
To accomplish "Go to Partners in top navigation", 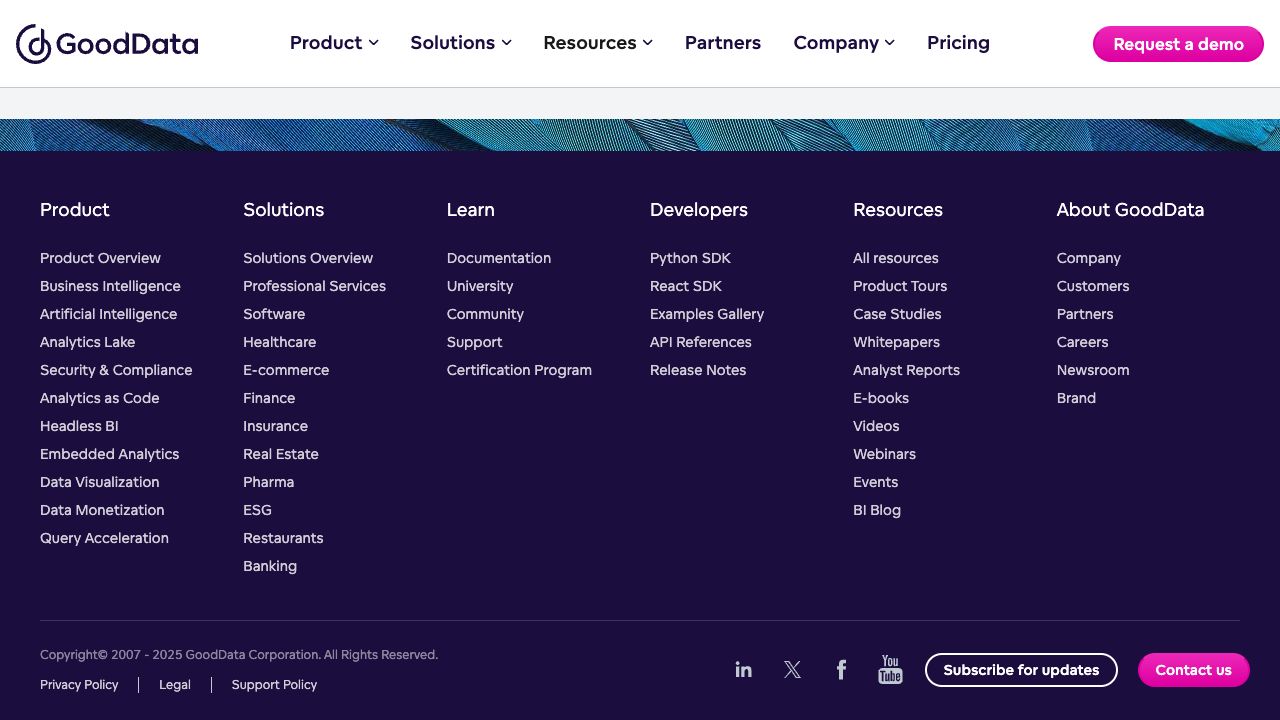I will point(723,43).
